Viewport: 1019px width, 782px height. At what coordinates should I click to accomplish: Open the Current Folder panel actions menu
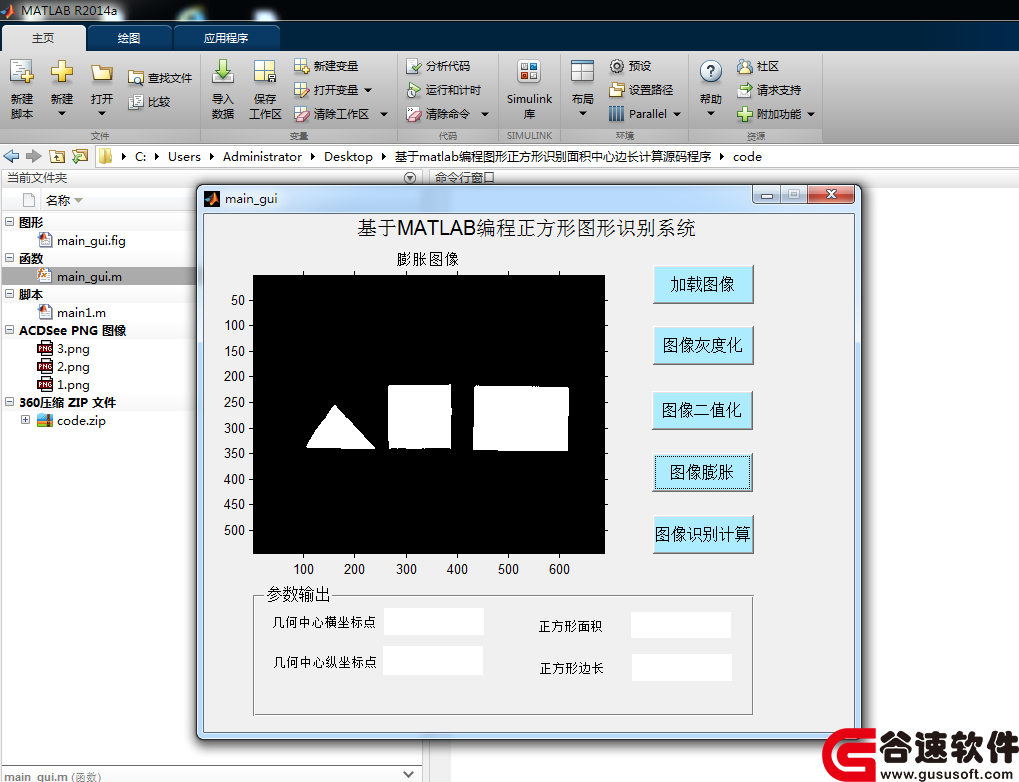pos(409,177)
